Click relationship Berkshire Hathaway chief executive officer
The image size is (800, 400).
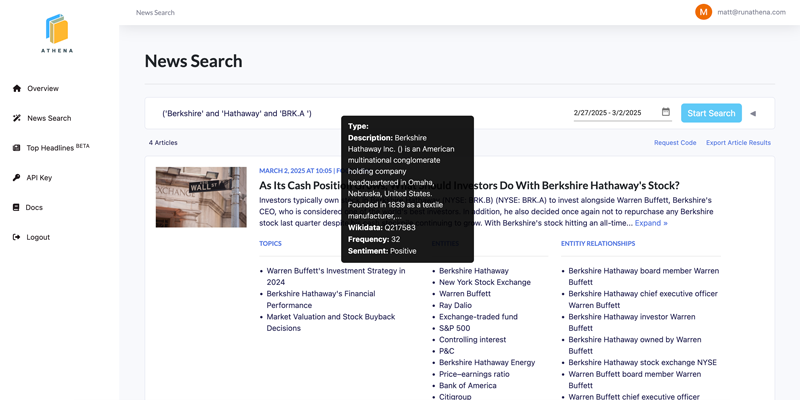643,299
